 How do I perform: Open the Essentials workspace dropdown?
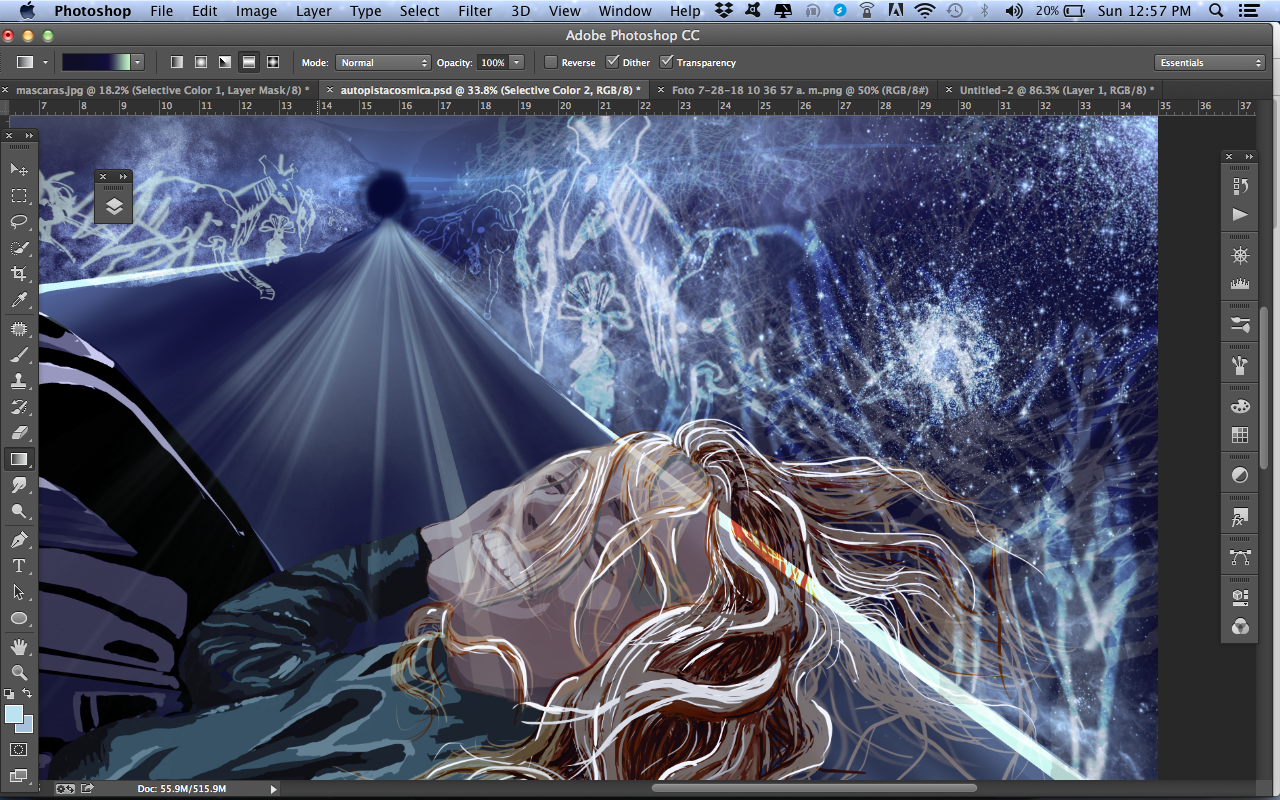click(1210, 62)
